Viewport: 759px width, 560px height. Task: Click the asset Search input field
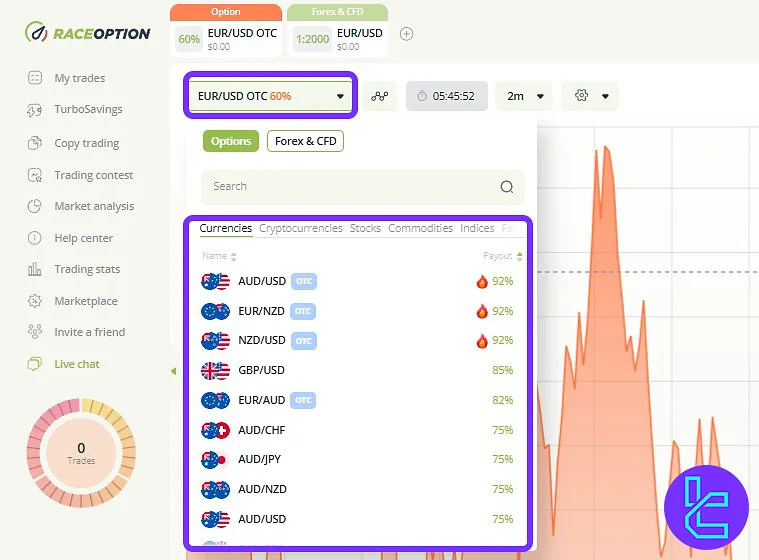point(363,187)
